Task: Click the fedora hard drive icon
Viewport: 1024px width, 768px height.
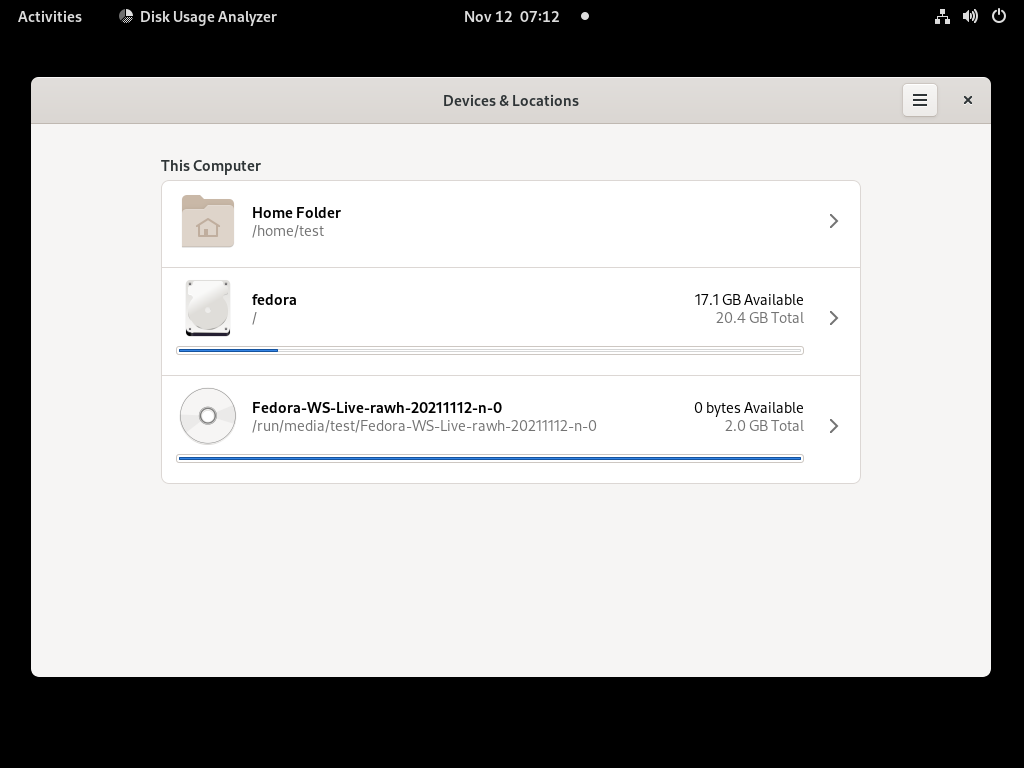Action: click(208, 308)
